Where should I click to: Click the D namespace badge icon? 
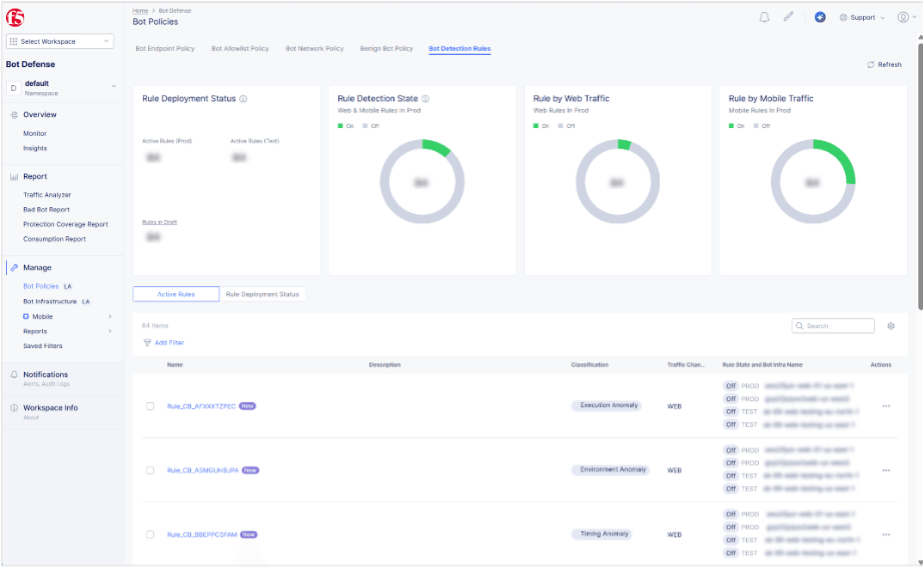tap(14, 88)
